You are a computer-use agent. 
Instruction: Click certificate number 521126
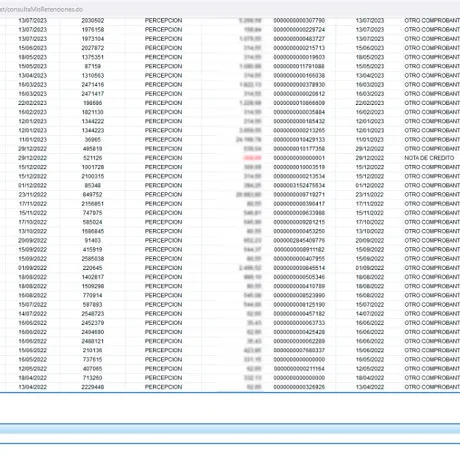click(x=93, y=158)
